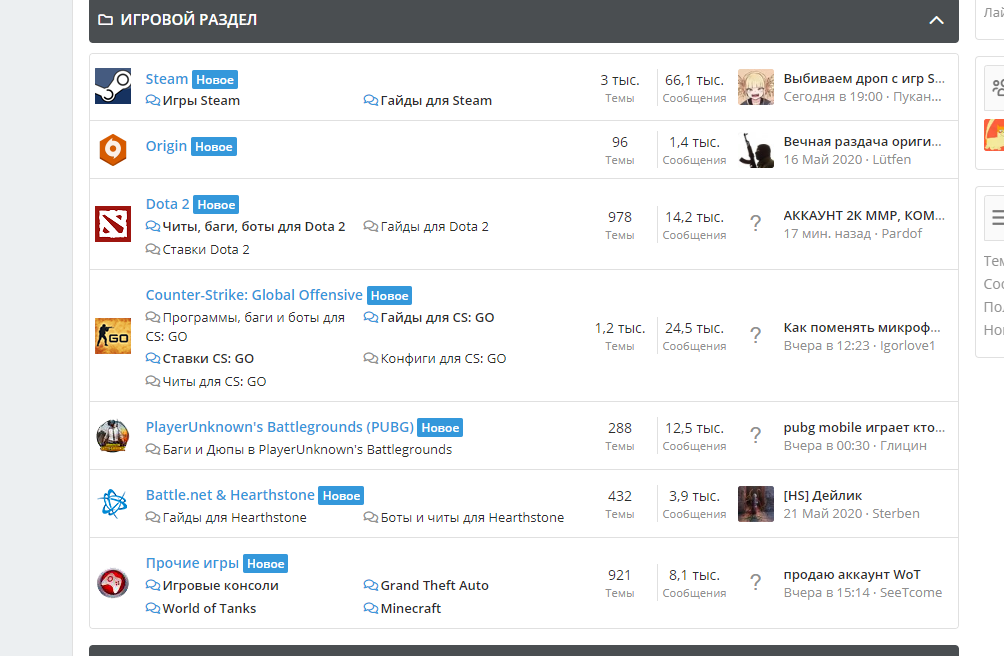Click the question mark avatar in Dota 2 row
The height and width of the screenshot is (656, 1004).
pos(756,224)
